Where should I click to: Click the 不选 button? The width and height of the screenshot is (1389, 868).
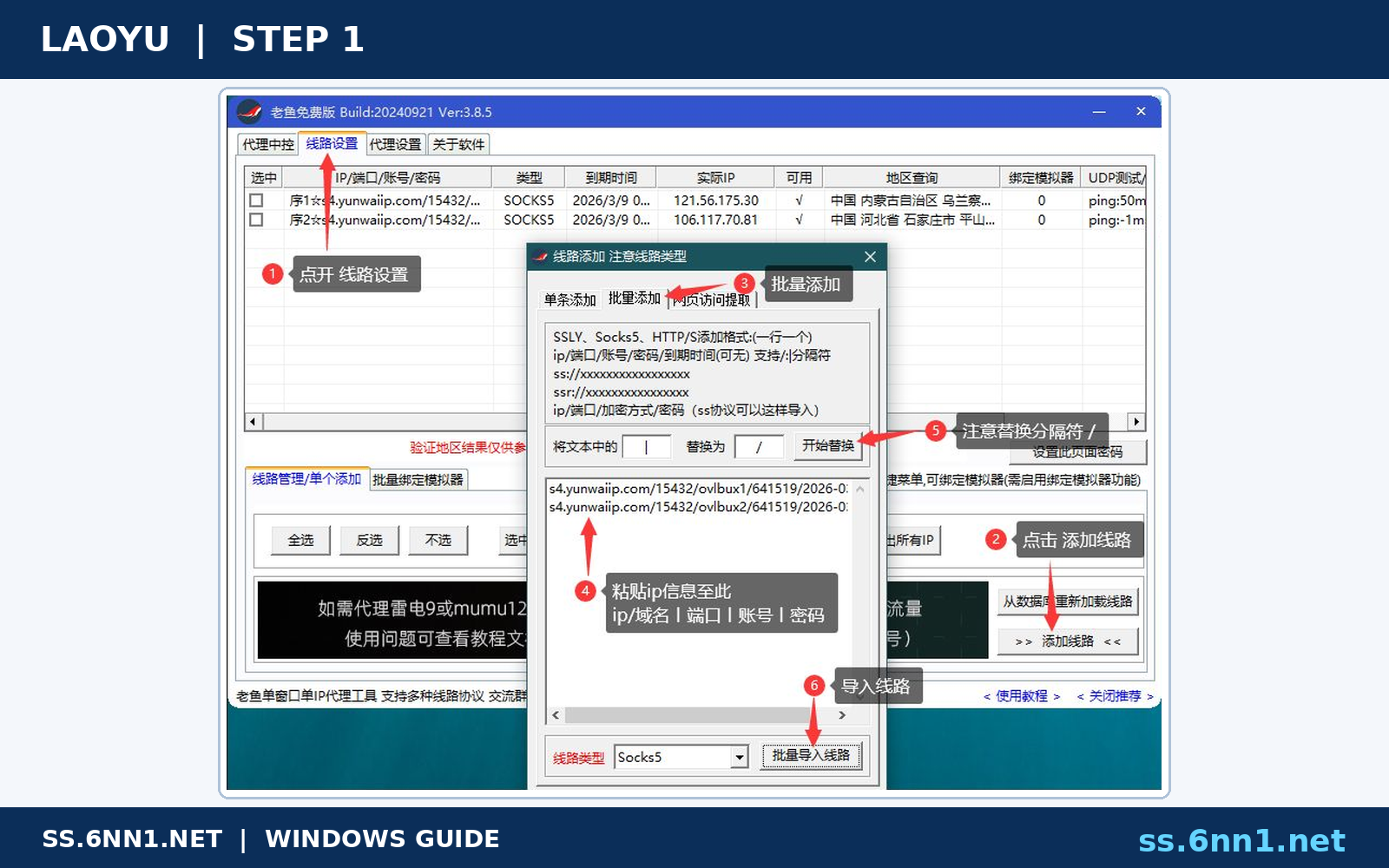click(438, 540)
